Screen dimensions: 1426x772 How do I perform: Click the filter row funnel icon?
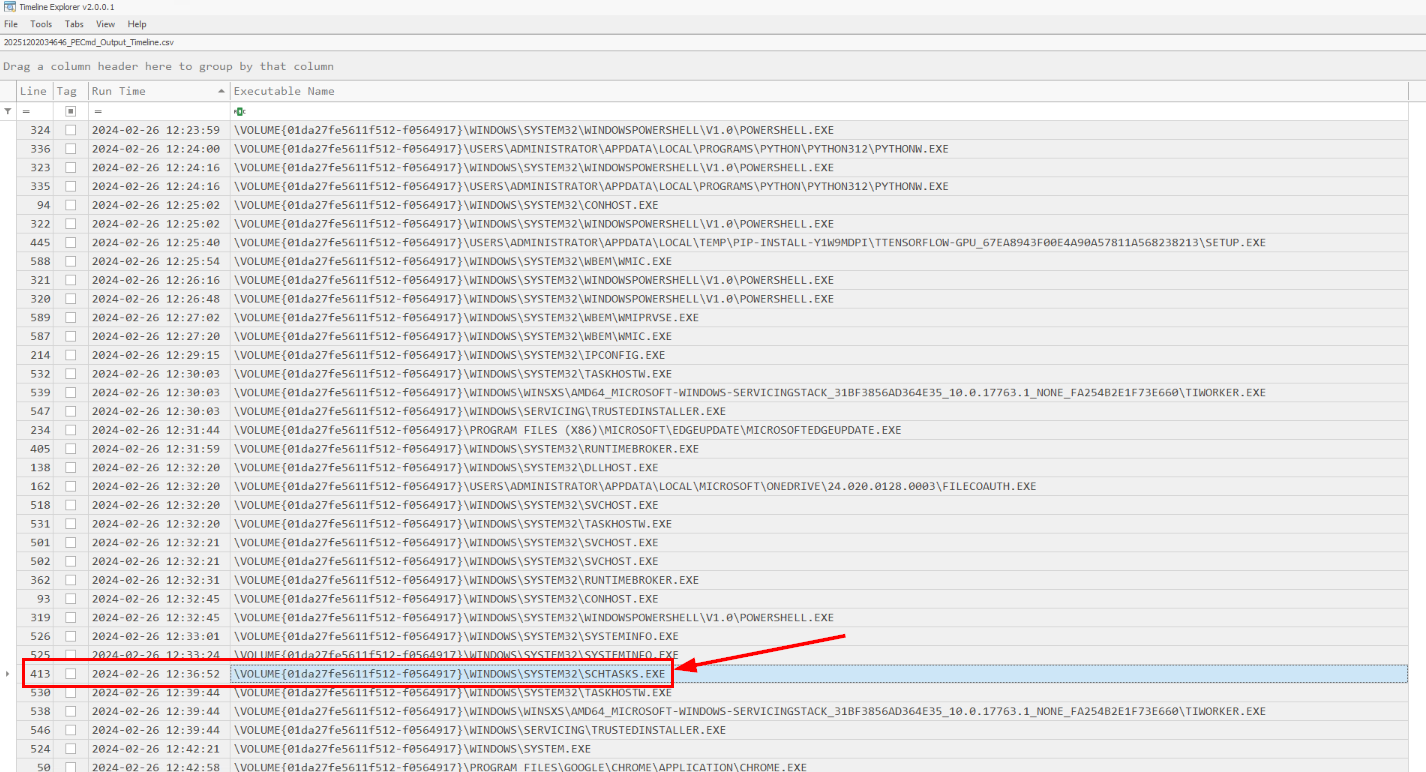click(8, 111)
